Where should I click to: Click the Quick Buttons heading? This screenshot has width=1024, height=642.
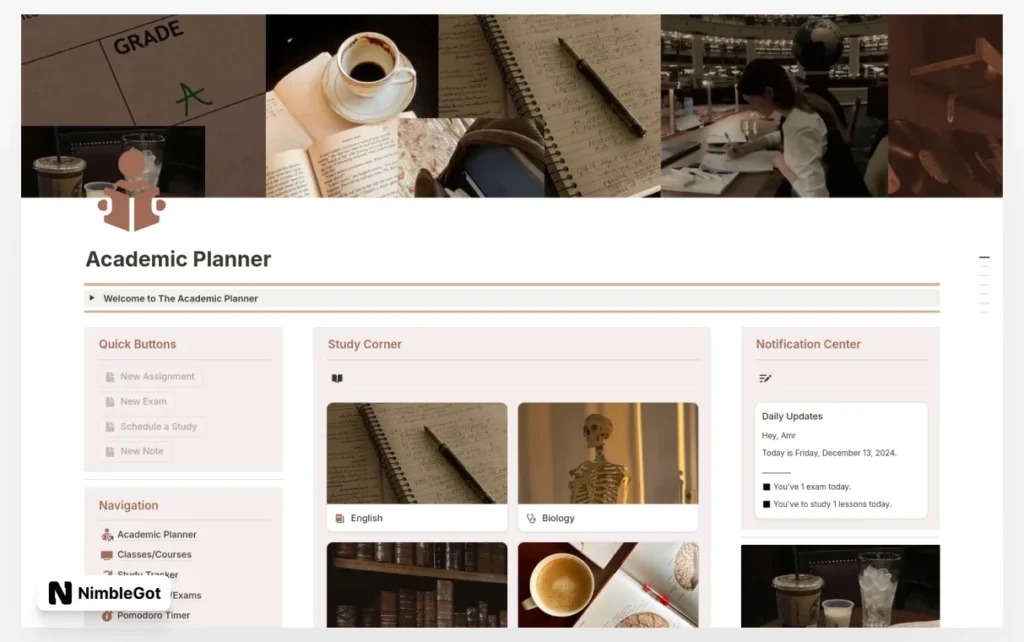(137, 344)
